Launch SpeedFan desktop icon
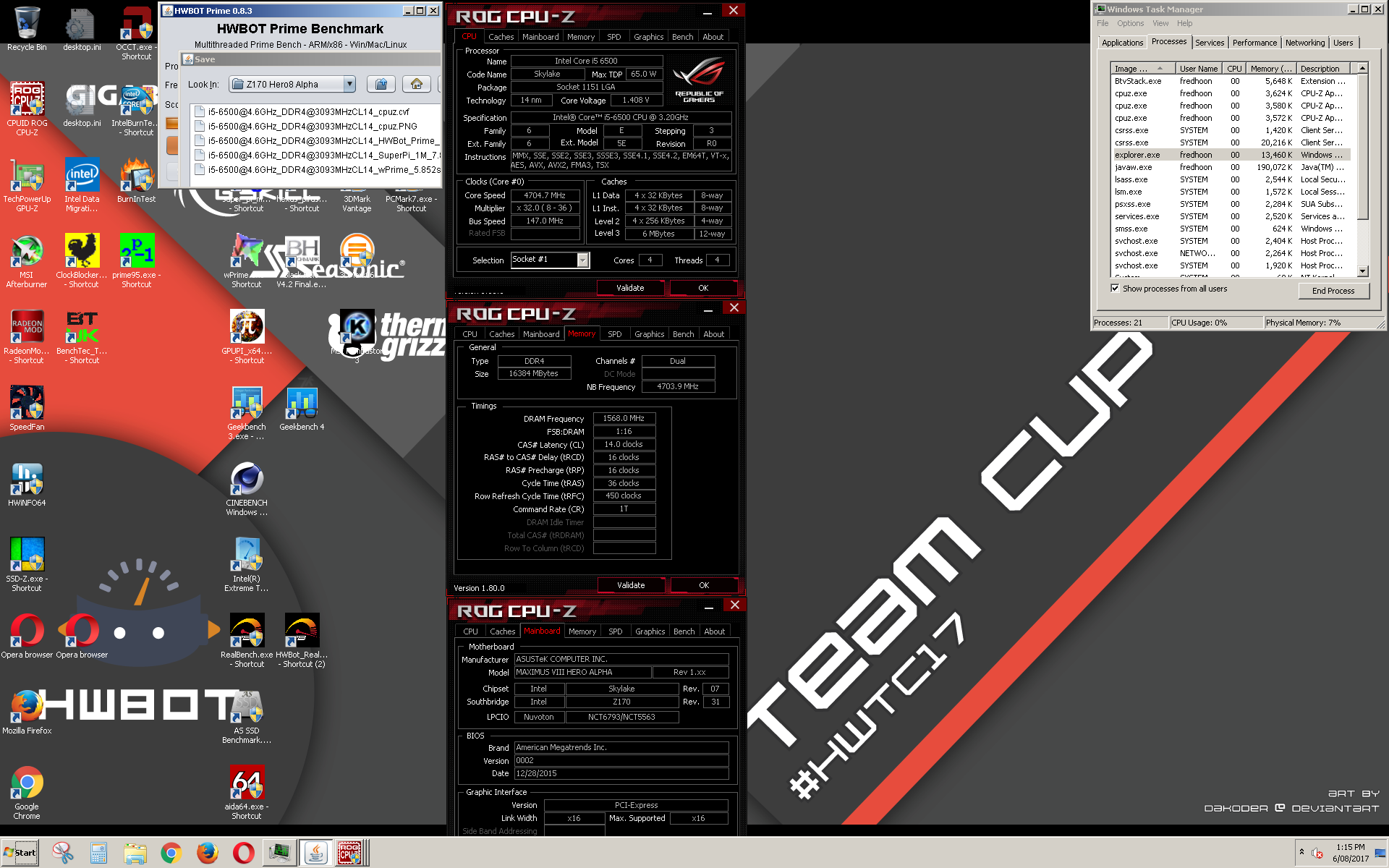1389x868 pixels. point(27,409)
